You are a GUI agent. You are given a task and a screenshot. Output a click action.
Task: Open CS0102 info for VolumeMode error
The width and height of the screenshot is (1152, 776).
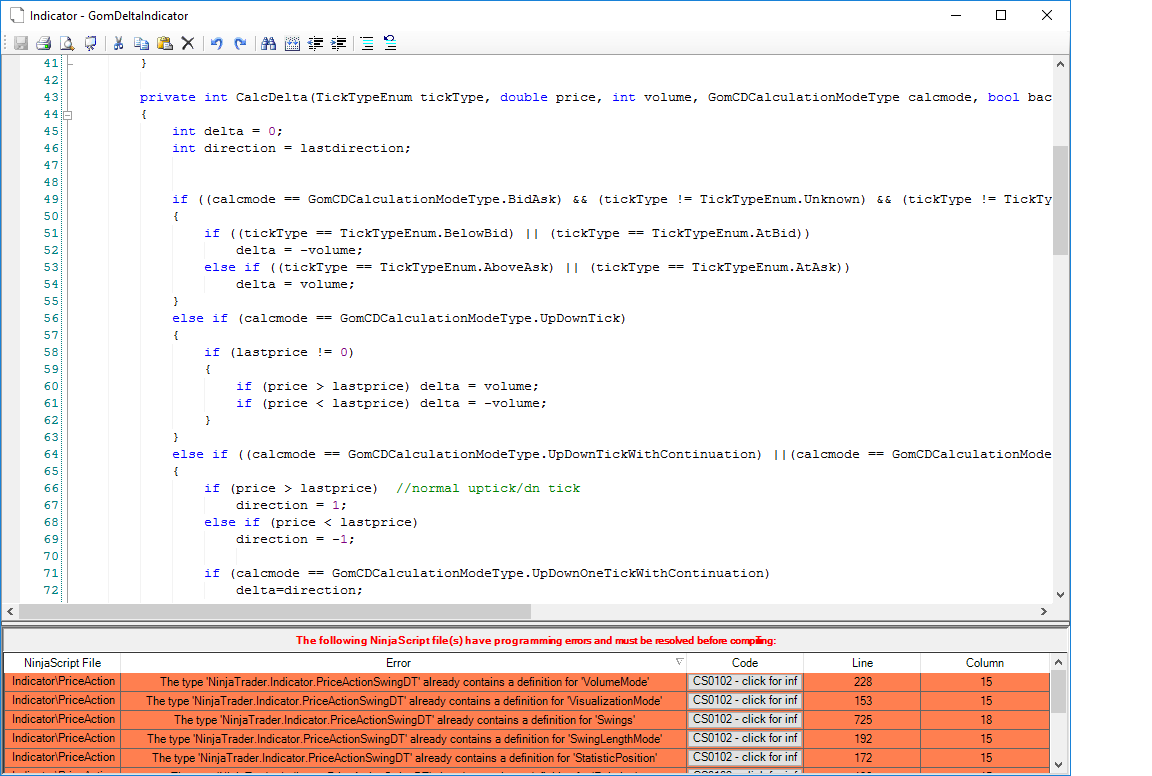tap(744, 681)
